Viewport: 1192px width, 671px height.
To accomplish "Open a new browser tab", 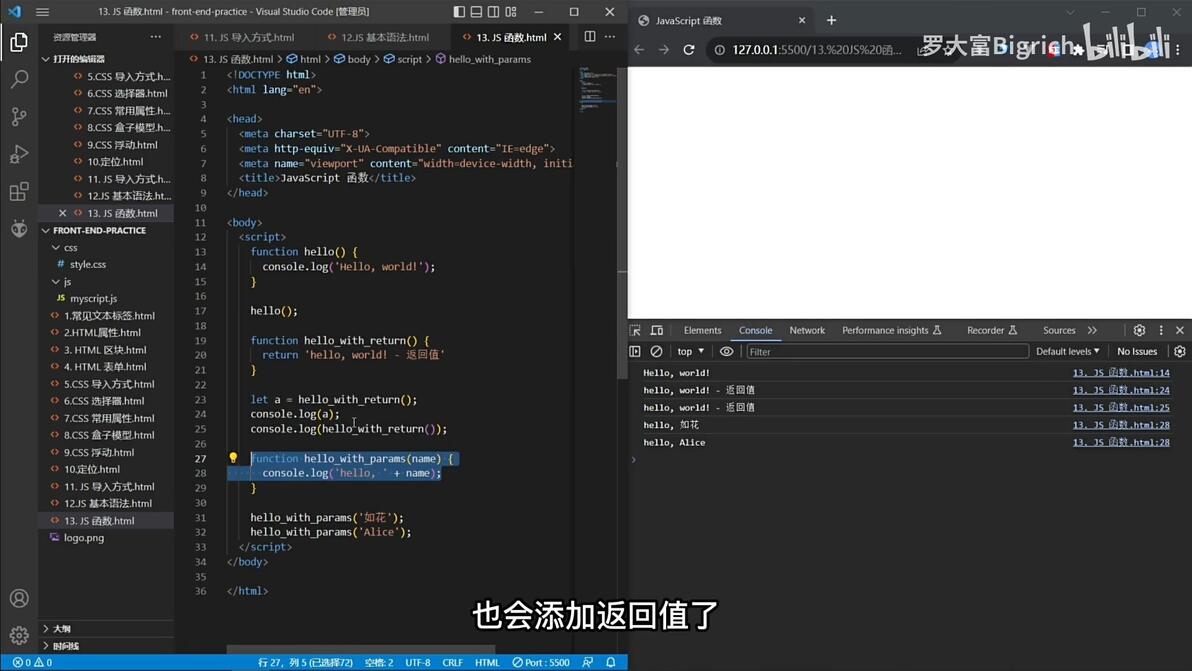I will [831, 21].
